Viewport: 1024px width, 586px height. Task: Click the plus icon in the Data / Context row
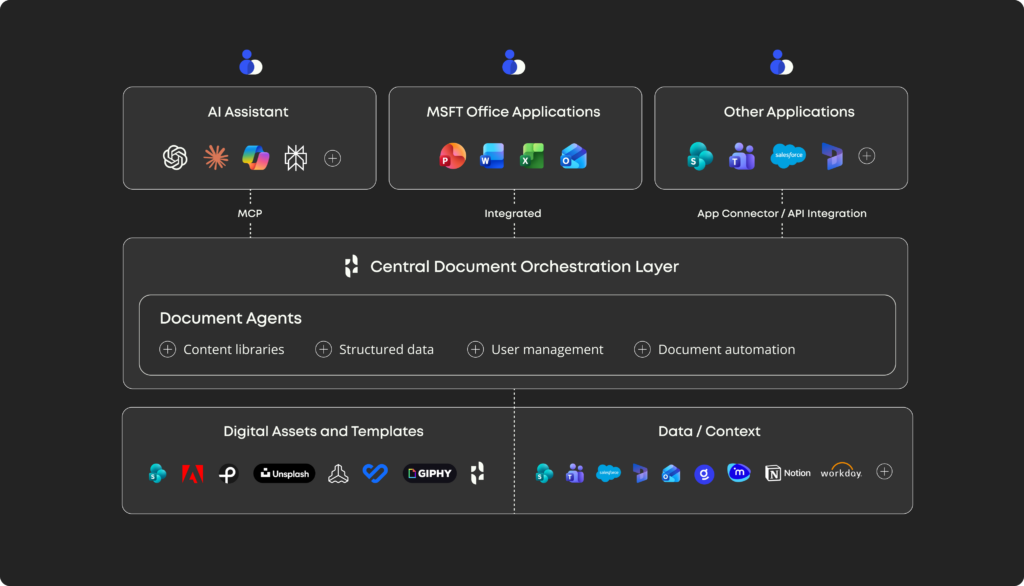click(x=884, y=472)
